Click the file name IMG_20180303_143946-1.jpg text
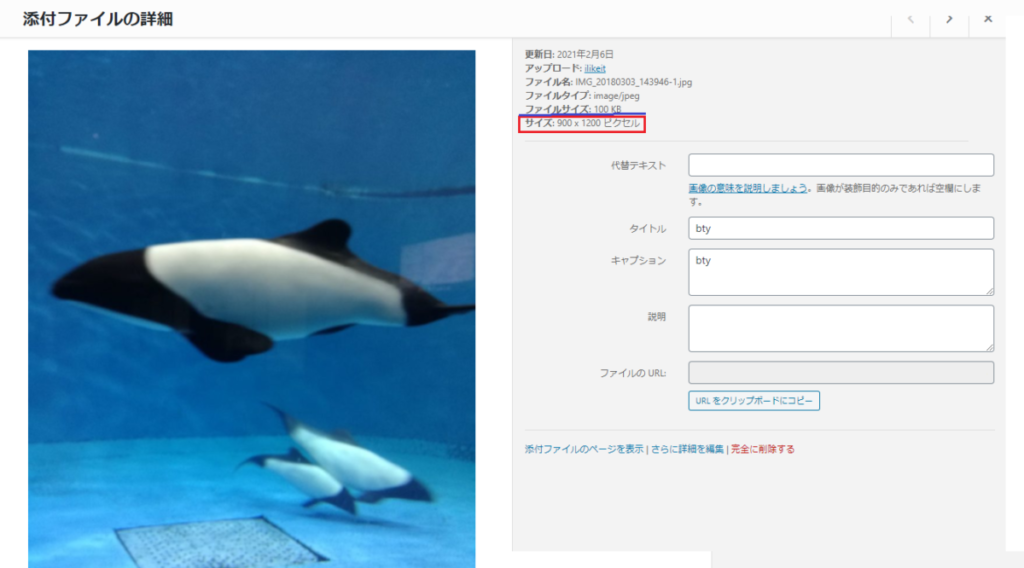1024x568 pixels. tap(633, 82)
